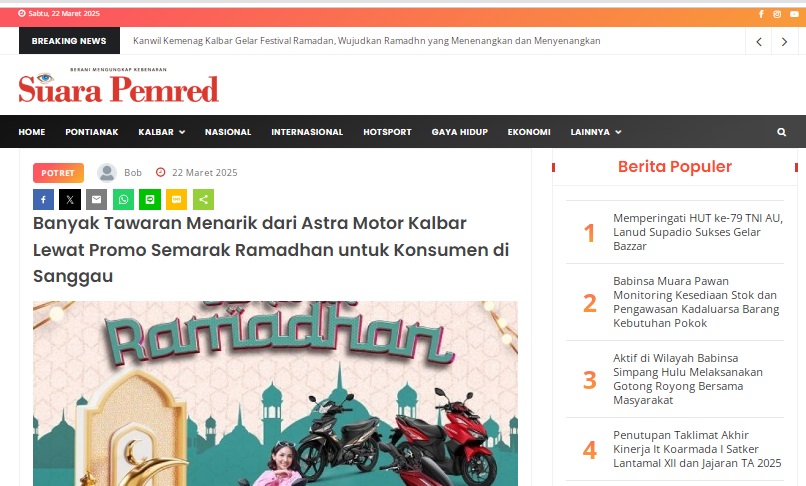
Task: Share article on WhatsApp
Action: 123,200
